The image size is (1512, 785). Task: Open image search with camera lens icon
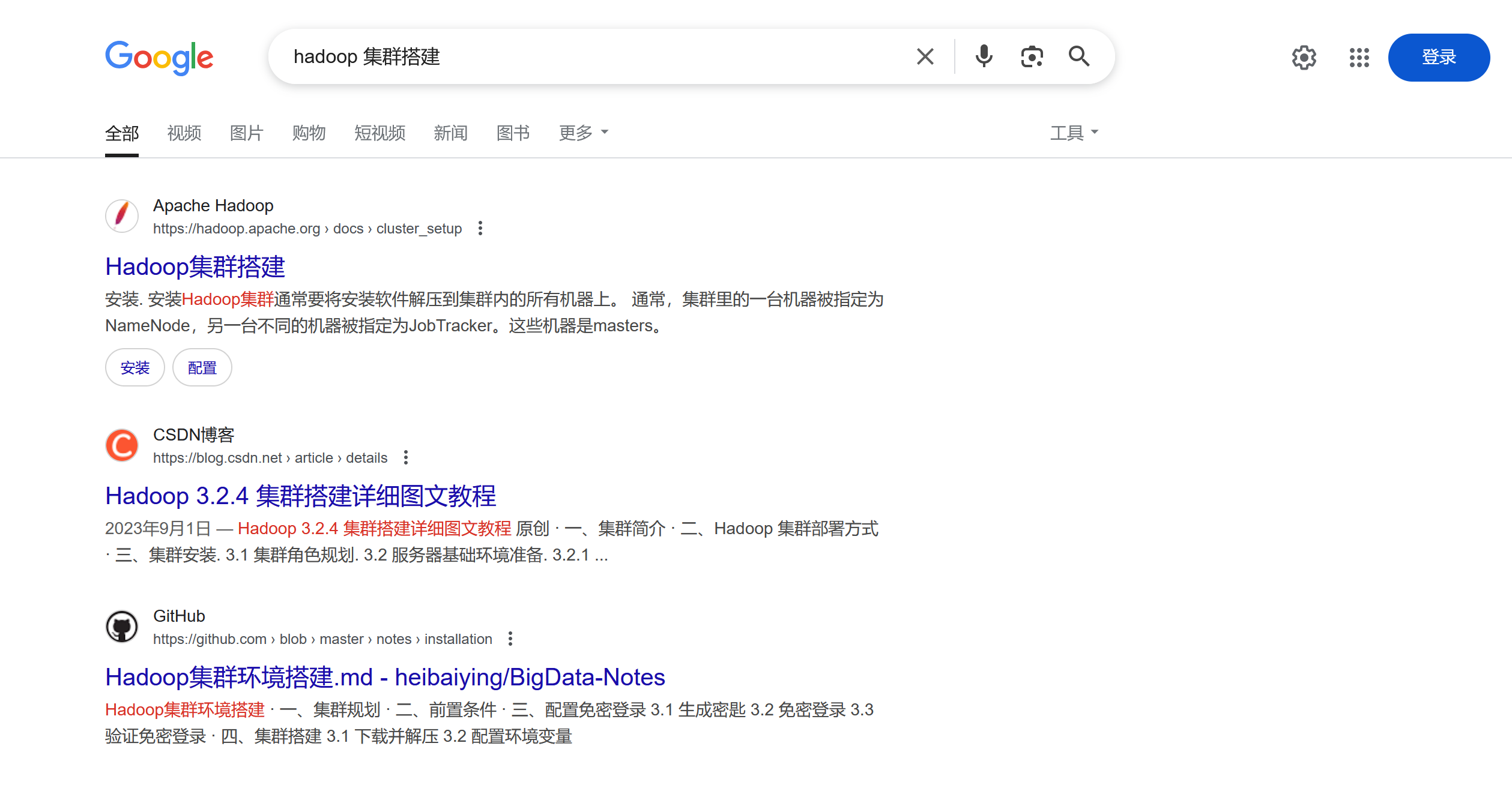tap(1032, 56)
